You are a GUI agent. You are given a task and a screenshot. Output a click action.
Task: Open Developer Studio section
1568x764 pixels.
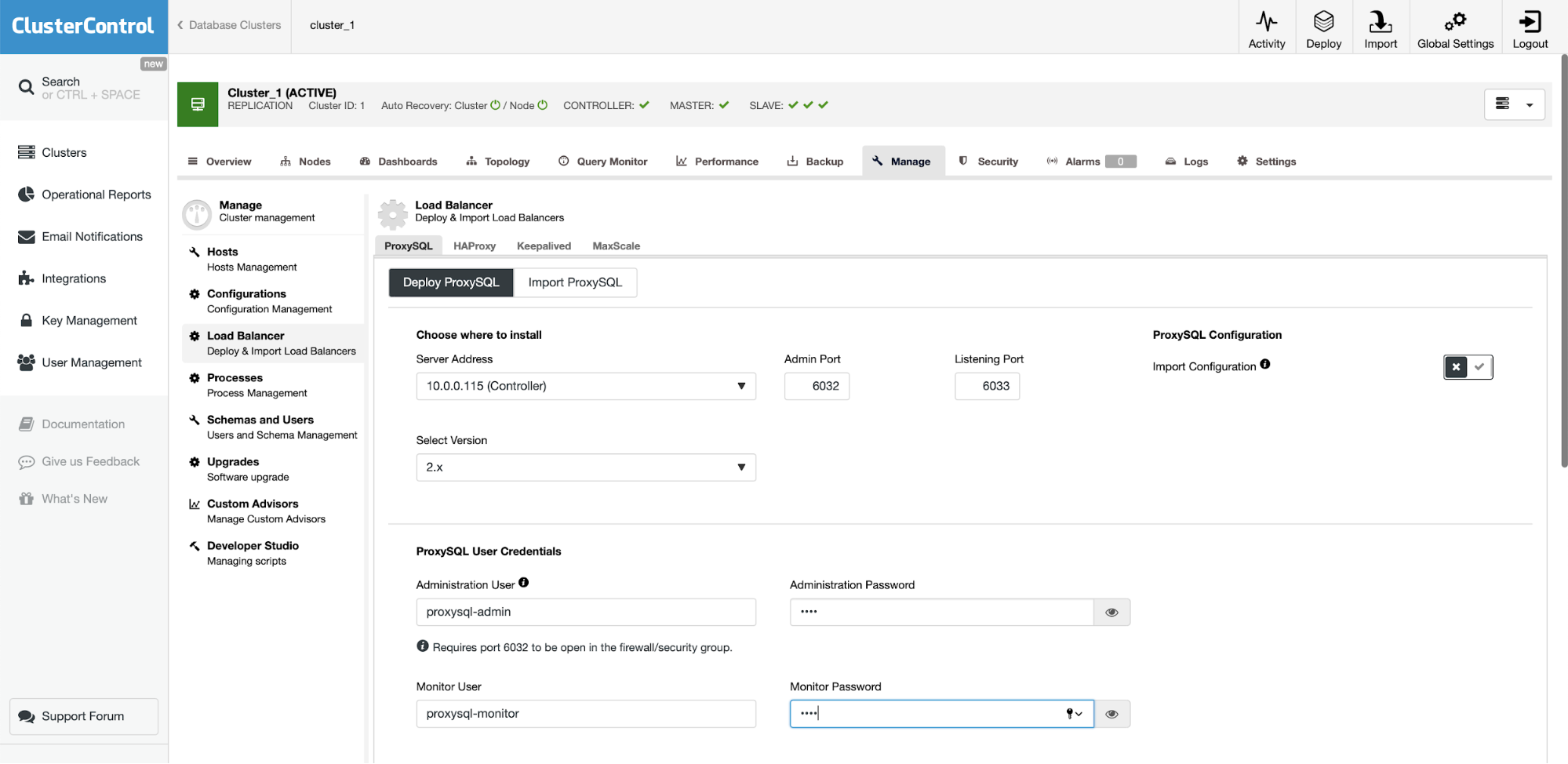[x=273, y=553]
